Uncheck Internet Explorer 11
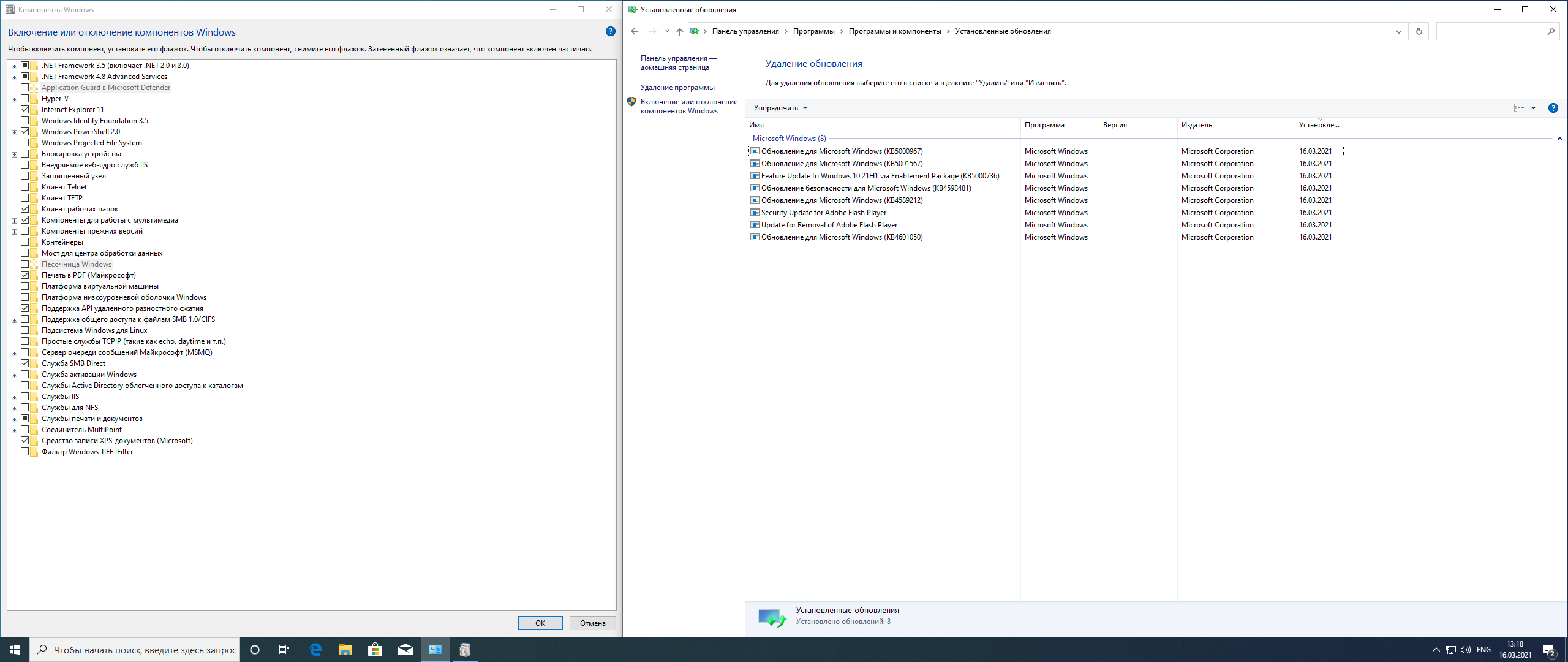 coord(25,110)
